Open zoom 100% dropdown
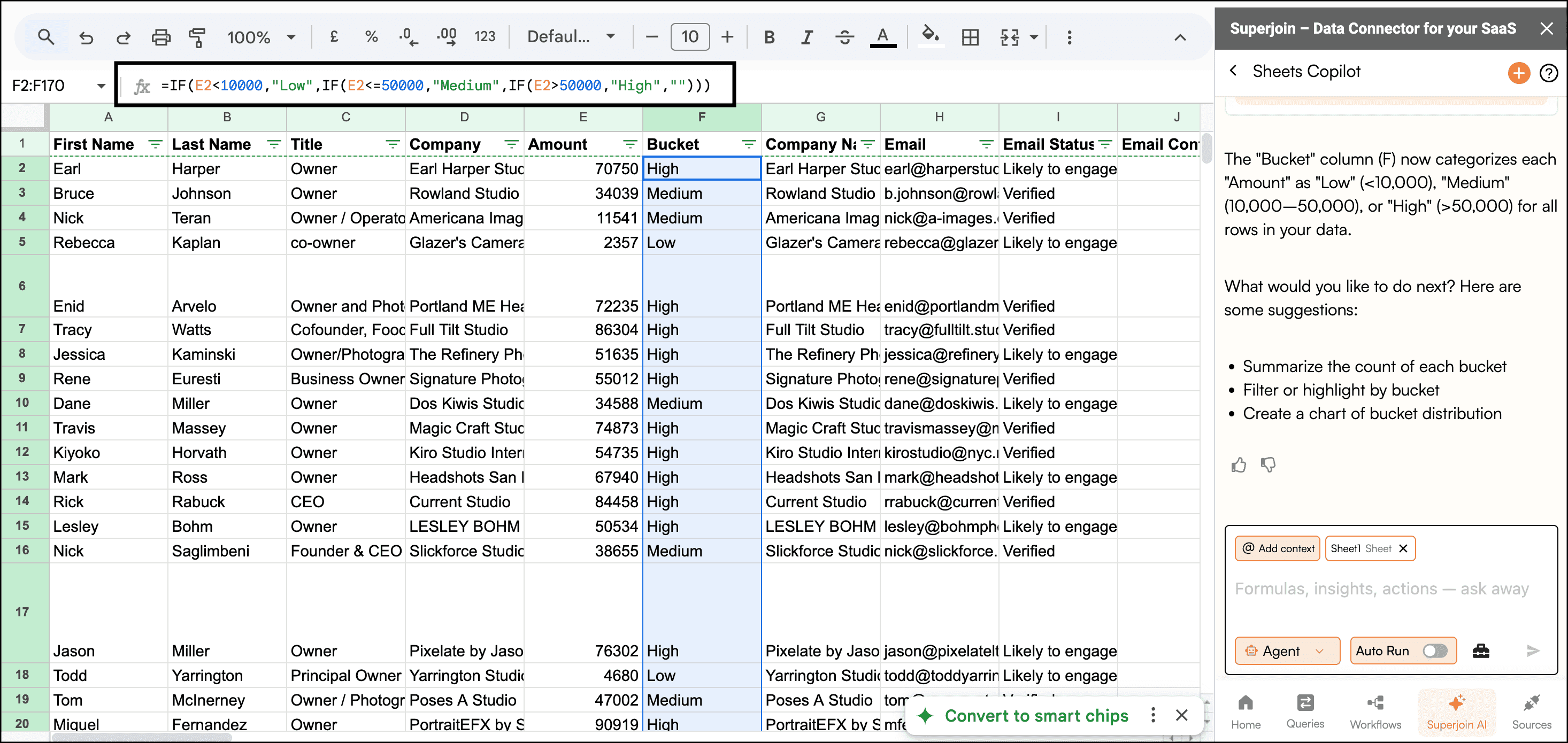 click(x=261, y=38)
